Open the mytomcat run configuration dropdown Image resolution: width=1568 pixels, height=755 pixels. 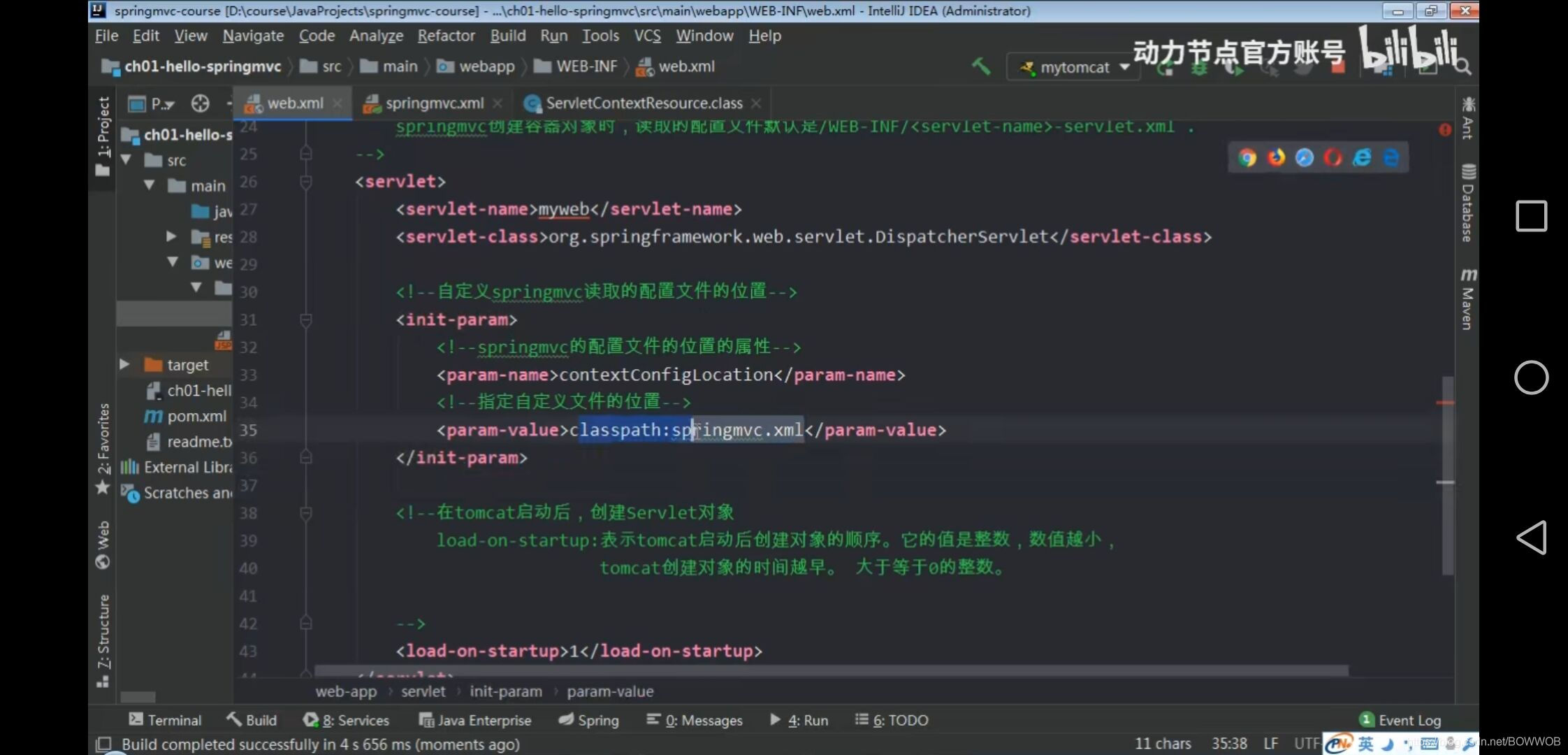coord(1125,67)
